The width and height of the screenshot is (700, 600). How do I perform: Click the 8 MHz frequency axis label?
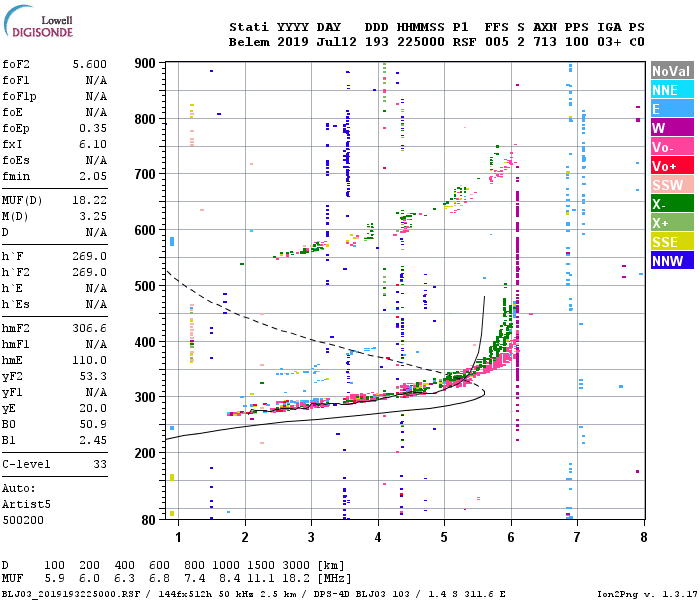tap(644, 537)
